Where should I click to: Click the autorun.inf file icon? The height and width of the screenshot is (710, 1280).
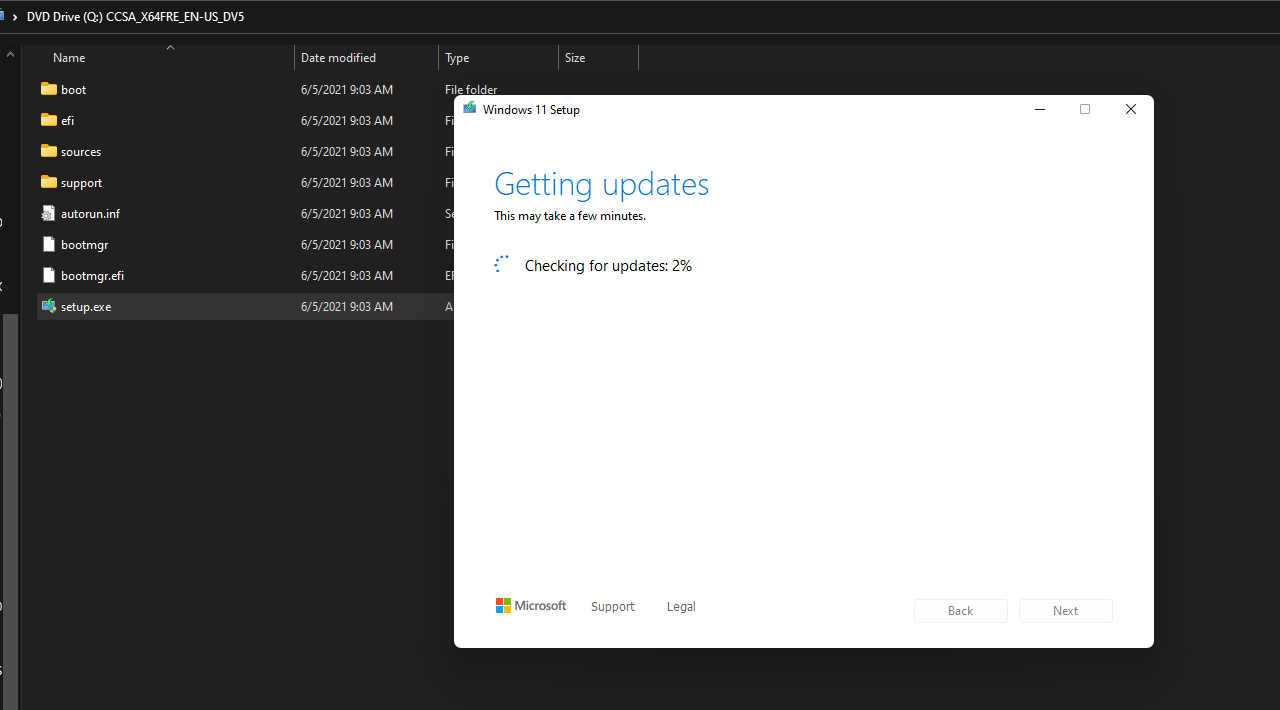point(49,213)
